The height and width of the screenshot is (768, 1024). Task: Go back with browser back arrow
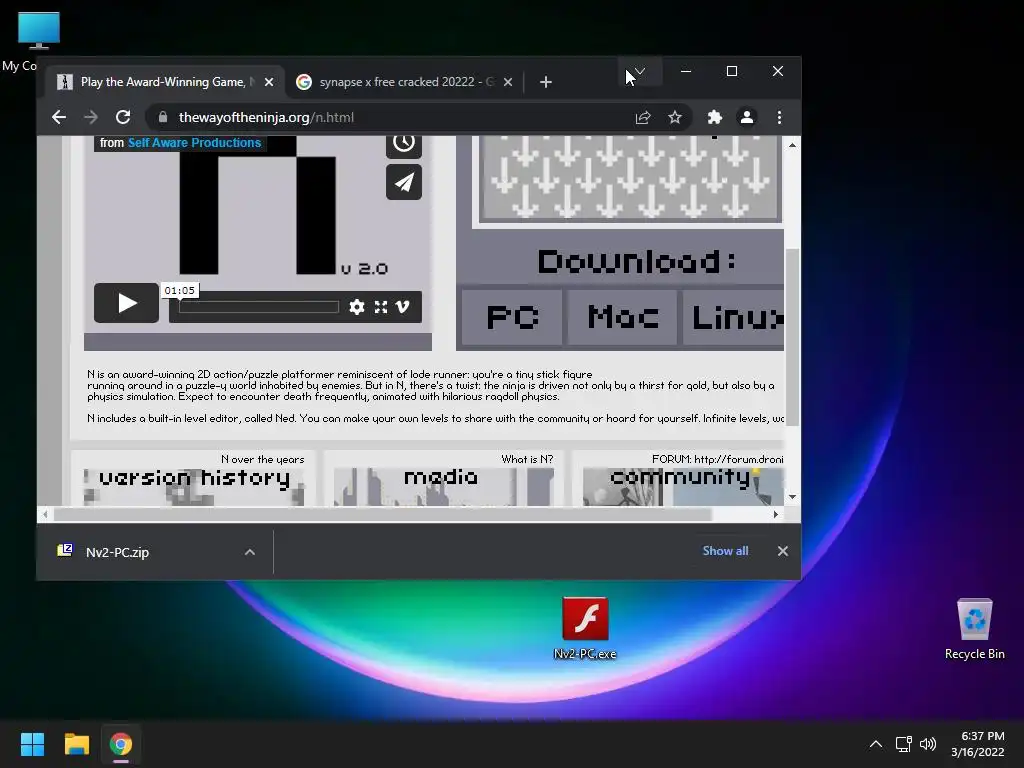click(x=59, y=118)
